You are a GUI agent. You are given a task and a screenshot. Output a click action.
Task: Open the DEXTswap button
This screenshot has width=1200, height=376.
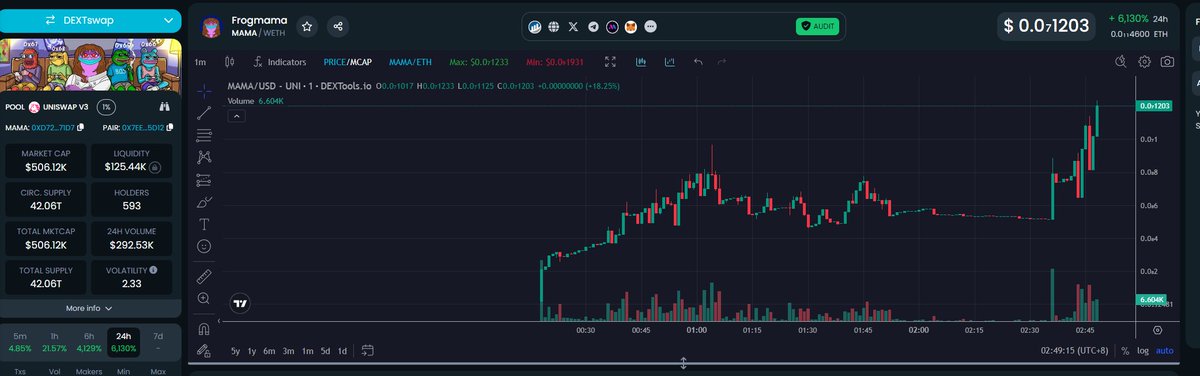coord(90,19)
